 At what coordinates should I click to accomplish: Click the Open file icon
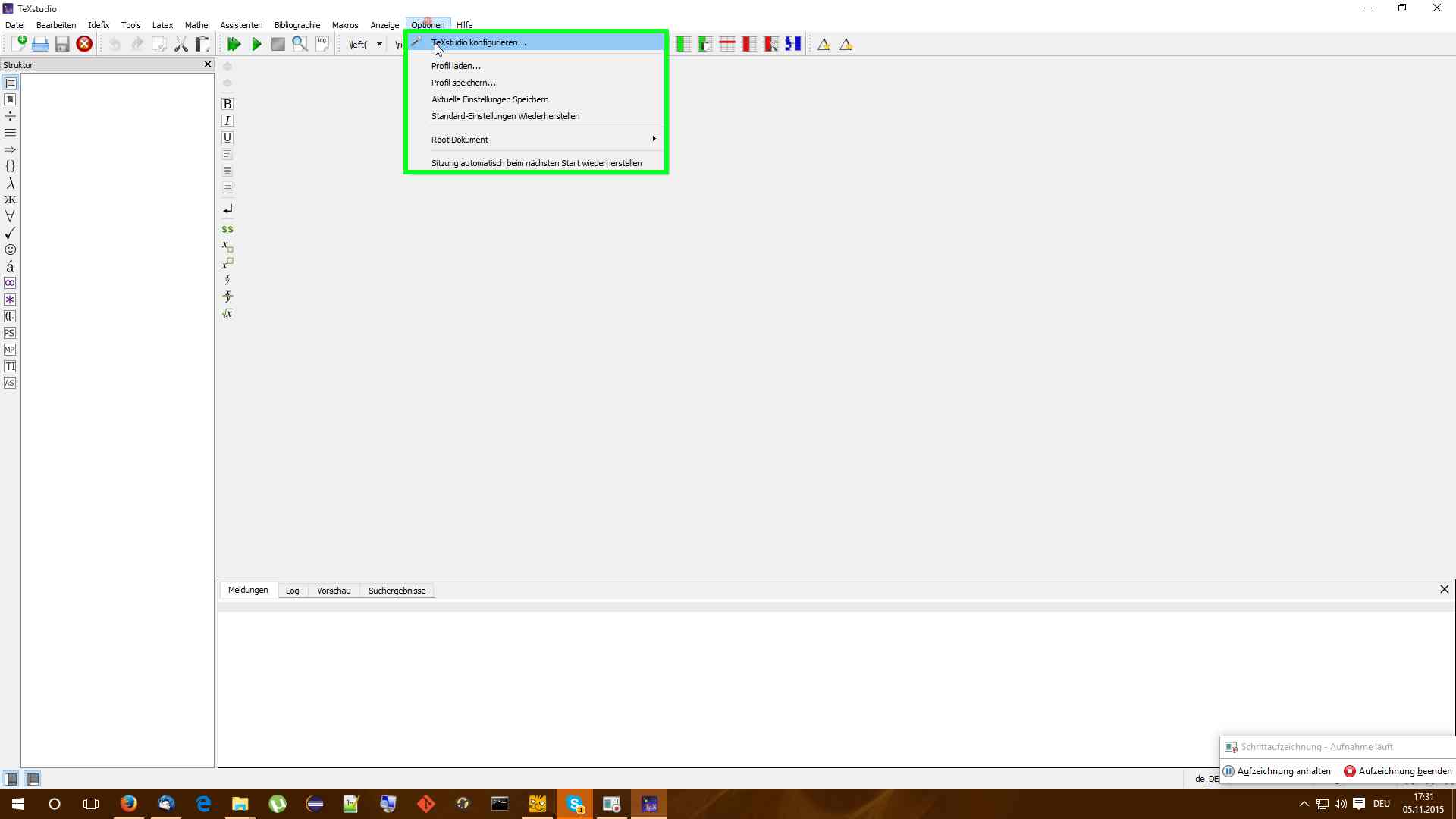tap(40, 44)
